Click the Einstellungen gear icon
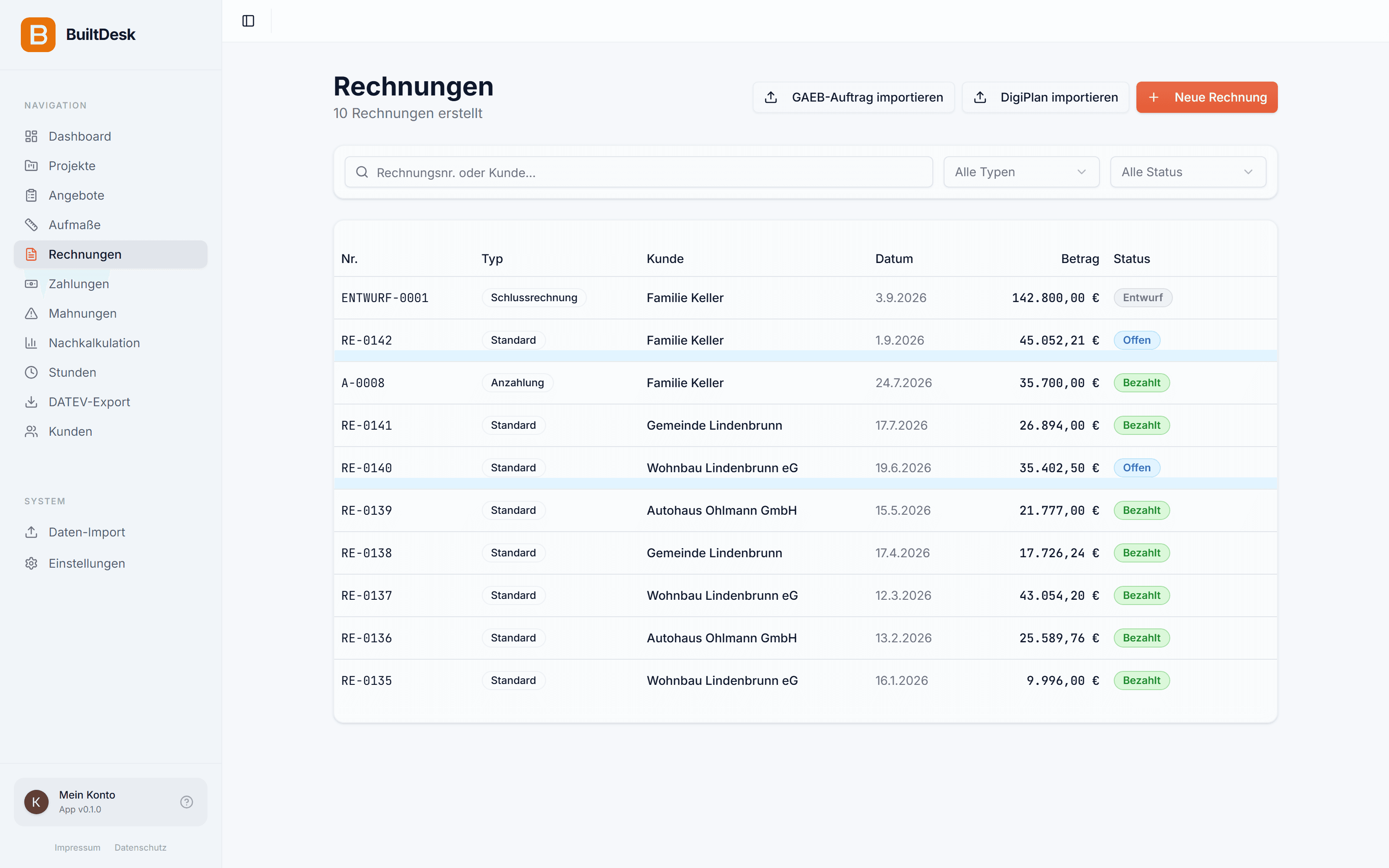1389x868 pixels. coord(31,563)
